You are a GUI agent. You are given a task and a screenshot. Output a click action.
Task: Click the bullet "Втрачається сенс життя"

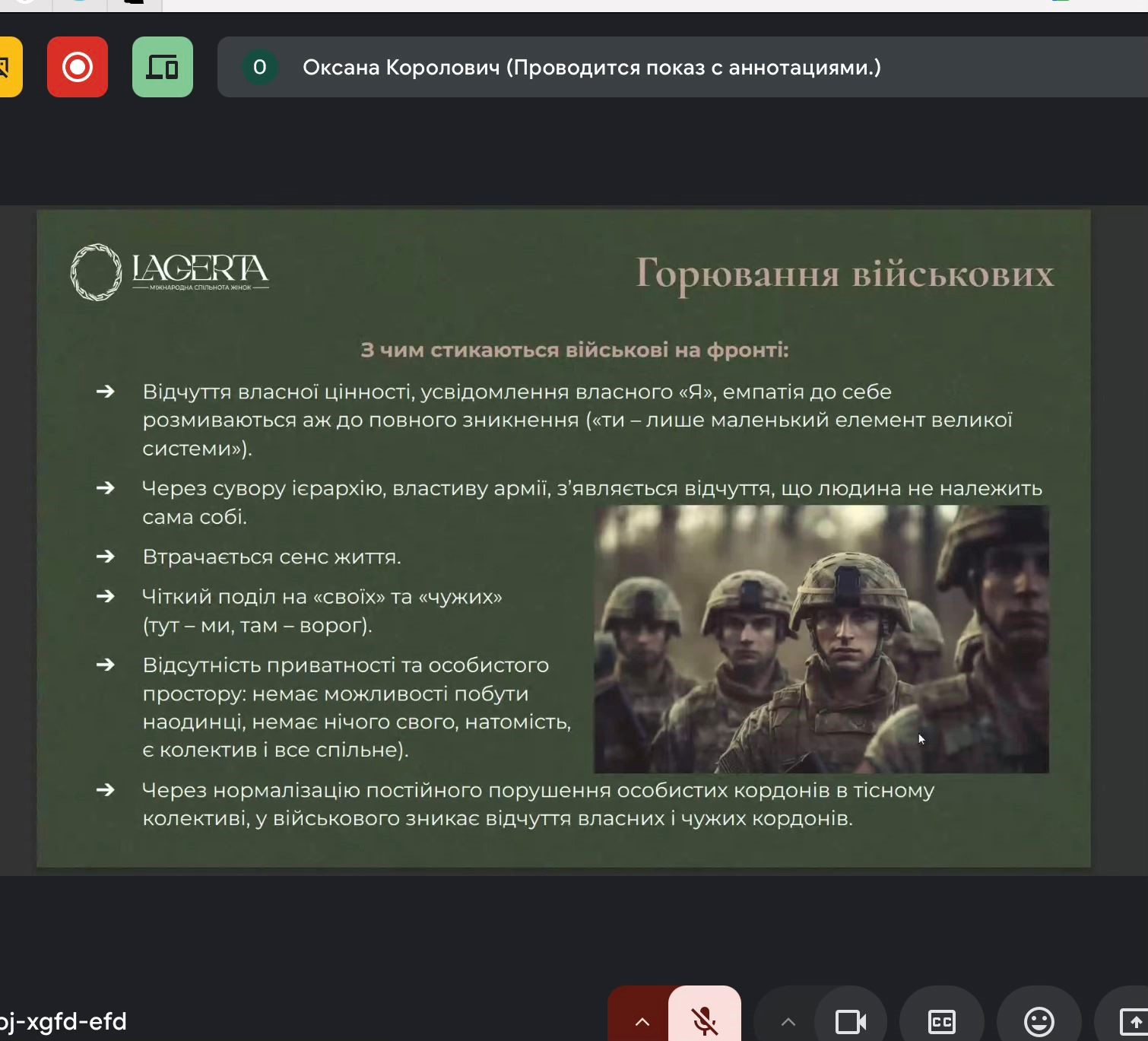(x=271, y=557)
